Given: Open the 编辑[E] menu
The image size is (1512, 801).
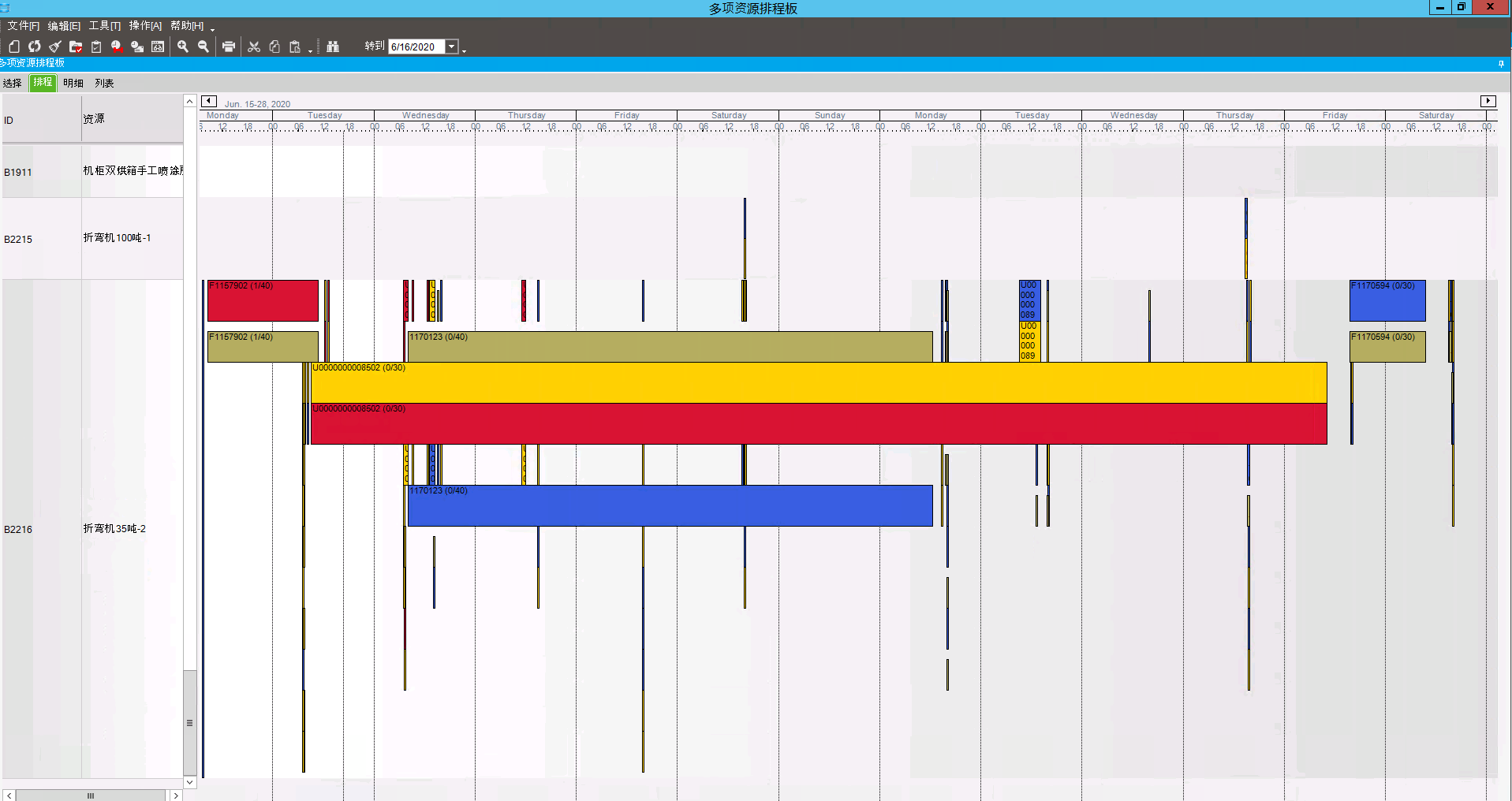Looking at the screenshot, I should pos(64,26).
